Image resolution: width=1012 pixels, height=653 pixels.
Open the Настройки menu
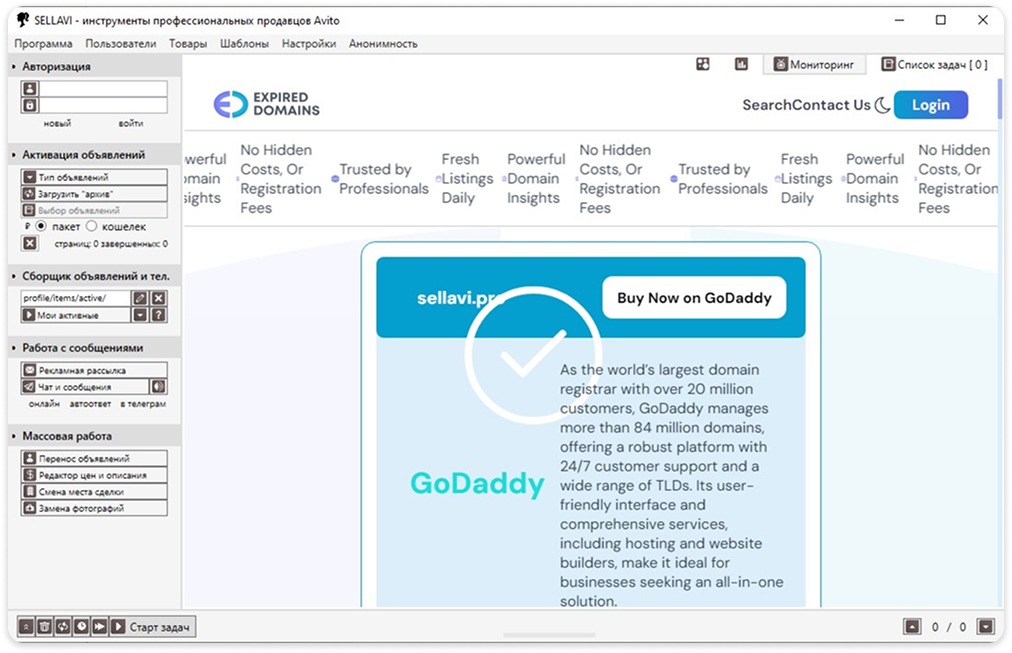[x=309, y=44]
